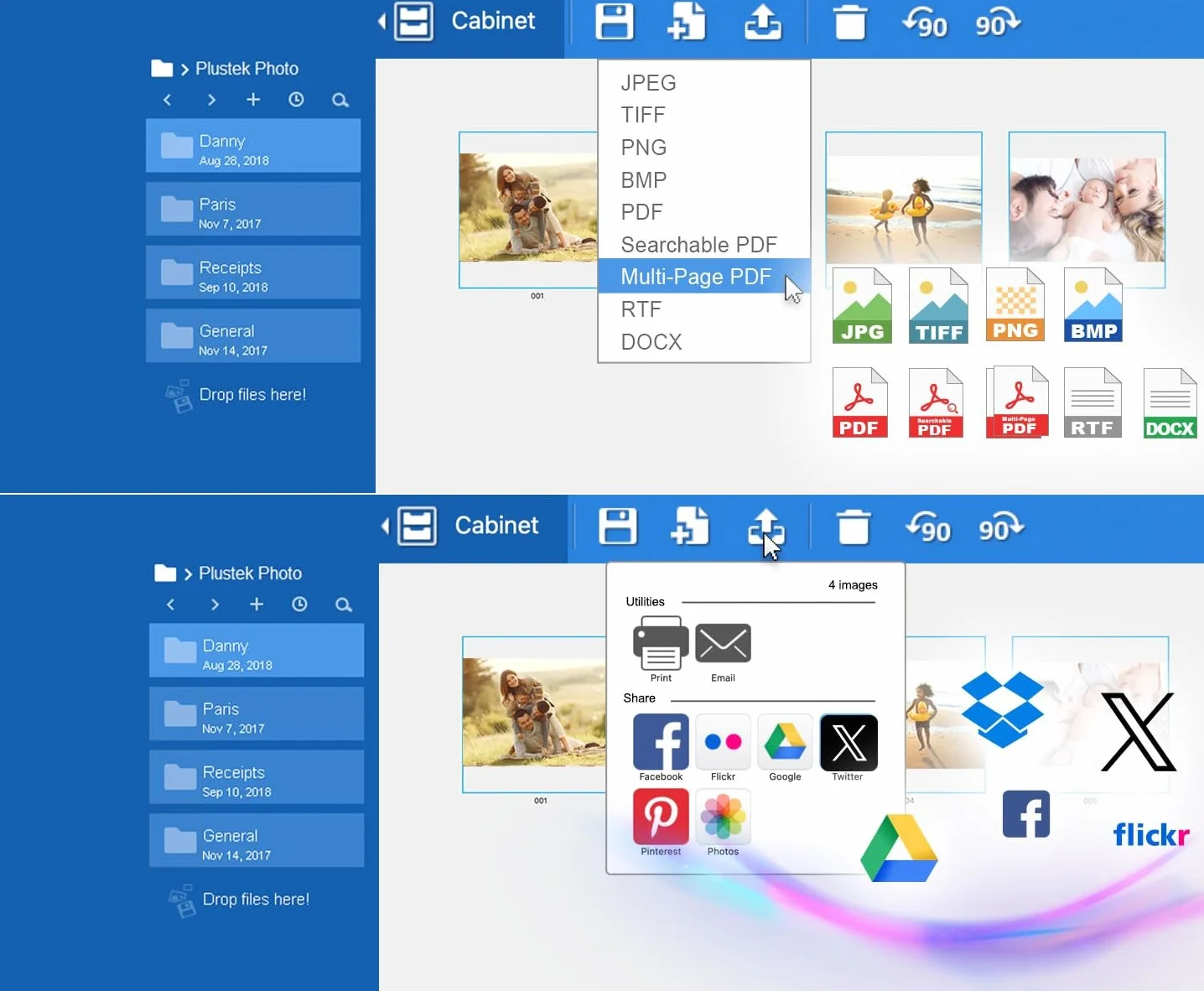Image resolution: width=1204 pixels, height=991 pixels.
Task: Click the Plustek Photo breadcrumb in the format-list window
Action: [x=247, y=69]
